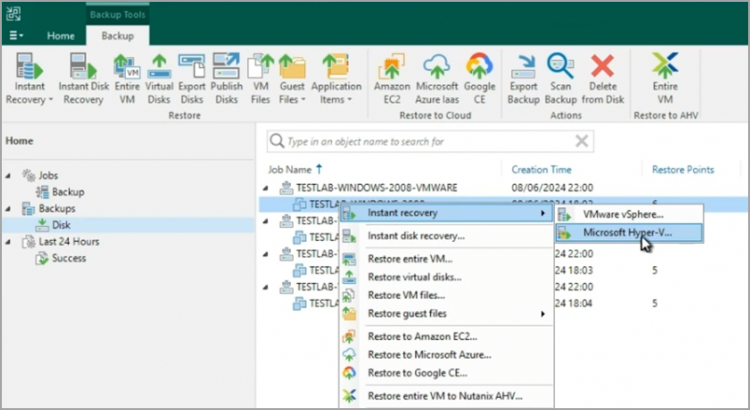Click the Veeam application logo icon
Screen dimensions: 750x410
point(13,13)
